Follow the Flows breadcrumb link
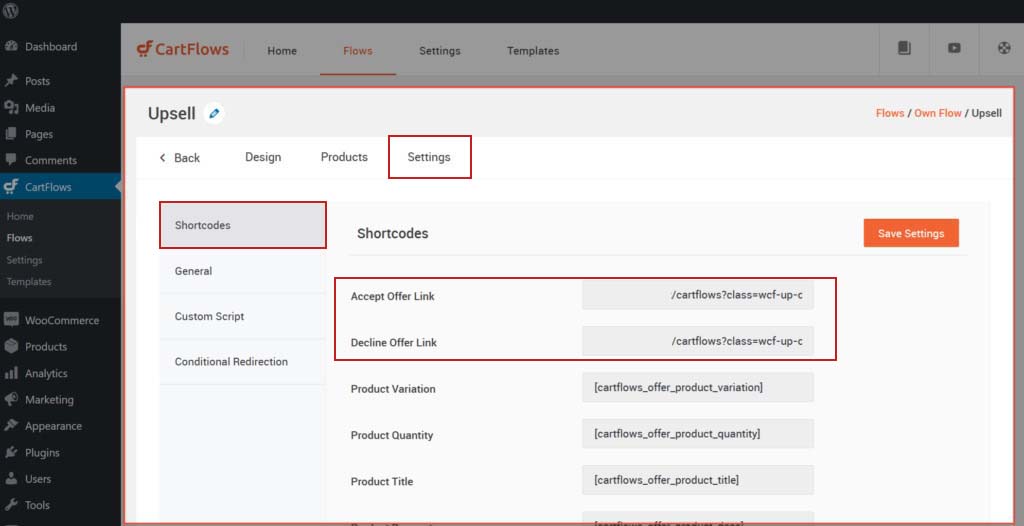Viewport: 1024px width, 526px height. click(889, 113)
